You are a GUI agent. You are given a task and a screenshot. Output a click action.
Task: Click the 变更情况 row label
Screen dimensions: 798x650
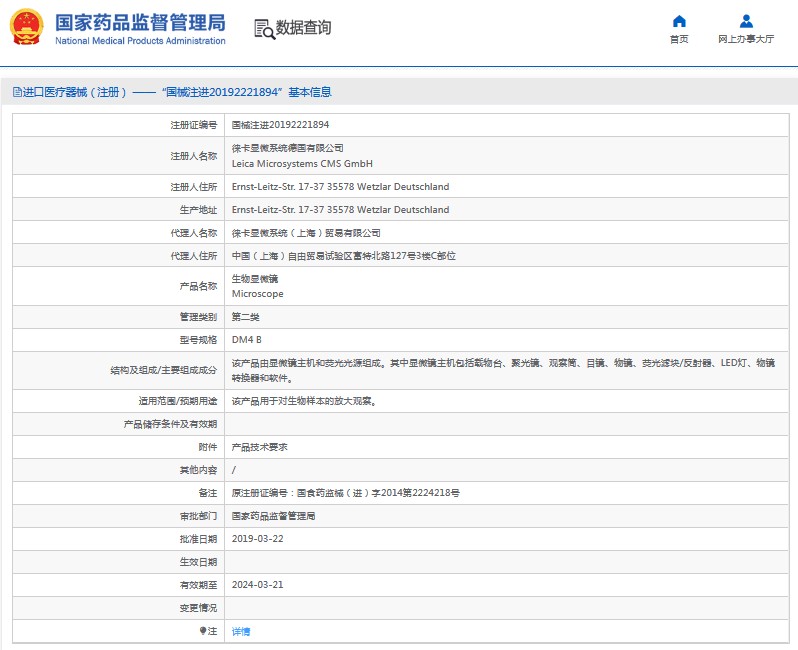[198, 608]
